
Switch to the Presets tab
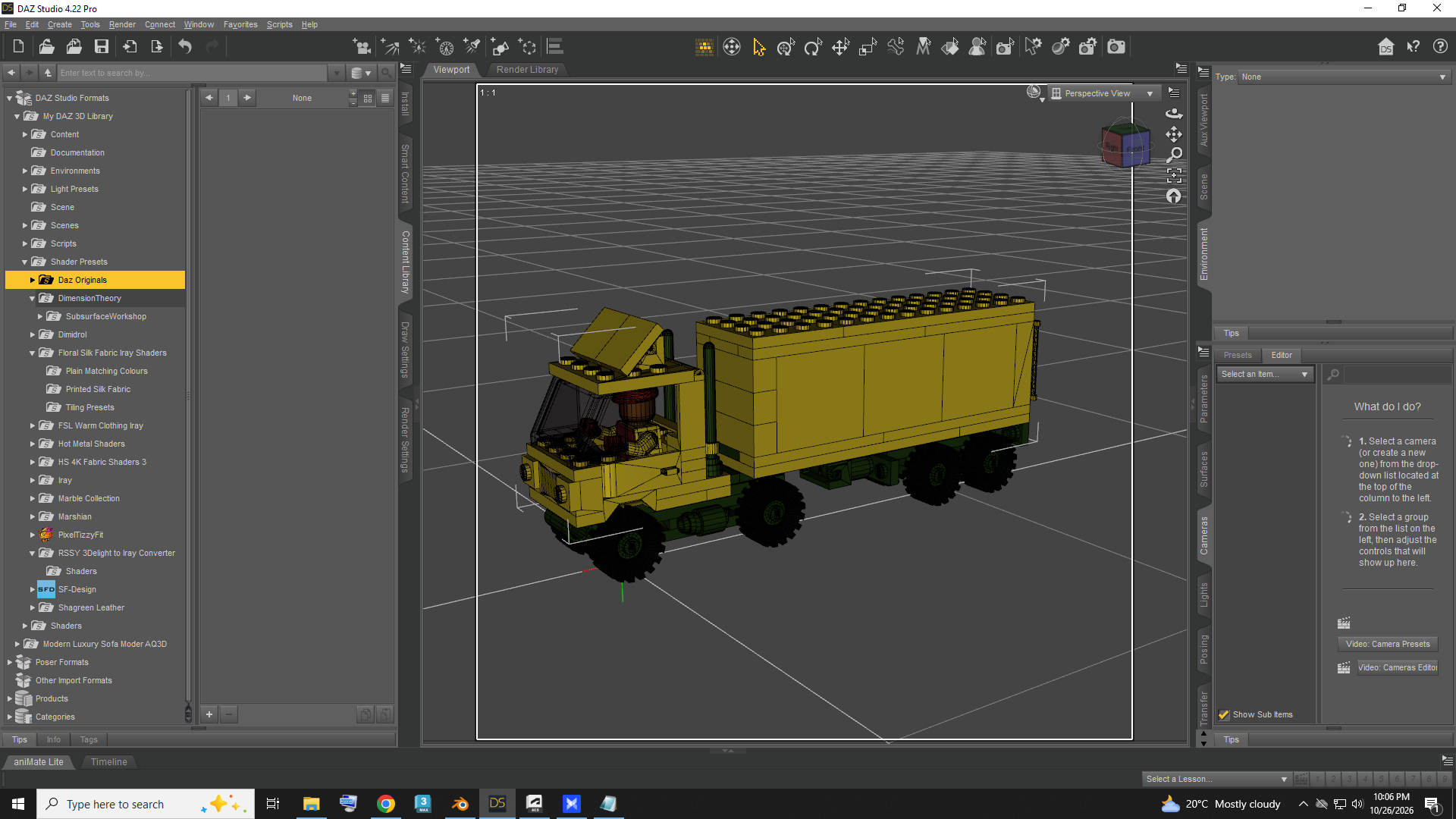[x=1238, y=355]
